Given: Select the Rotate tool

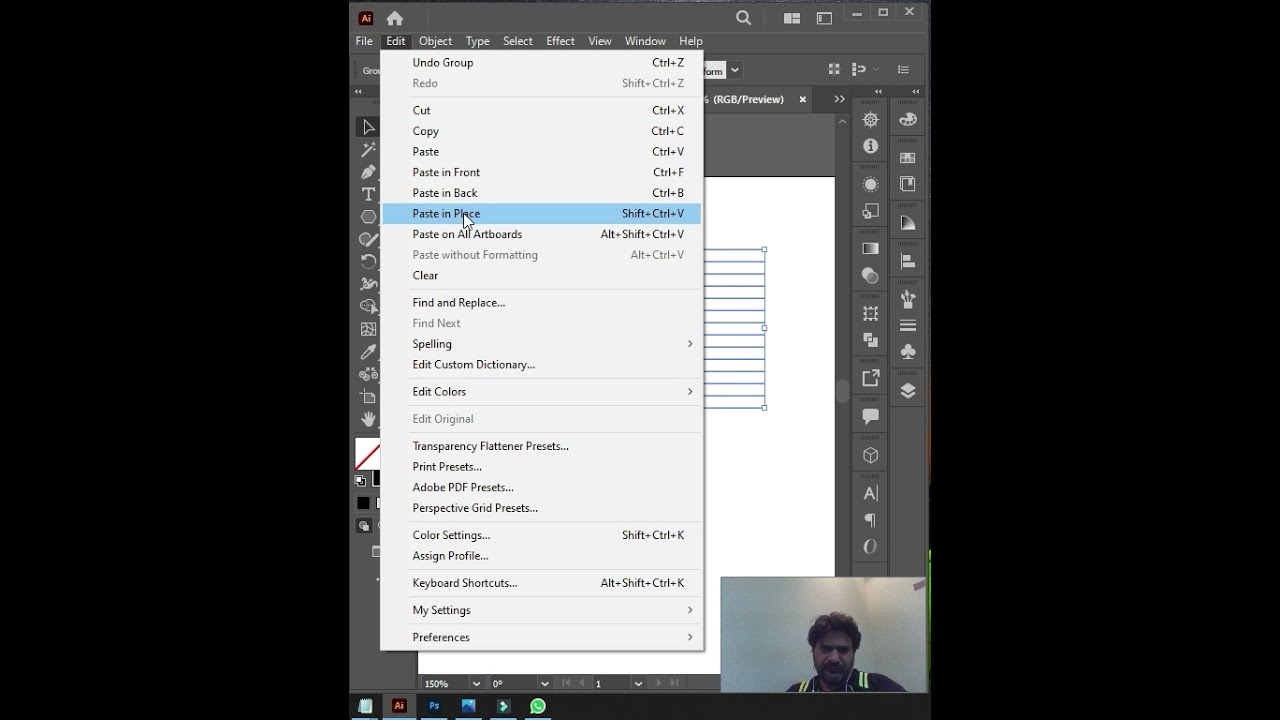Looking at the screenshot, I should pyautogui.click(x=368, y=261).
